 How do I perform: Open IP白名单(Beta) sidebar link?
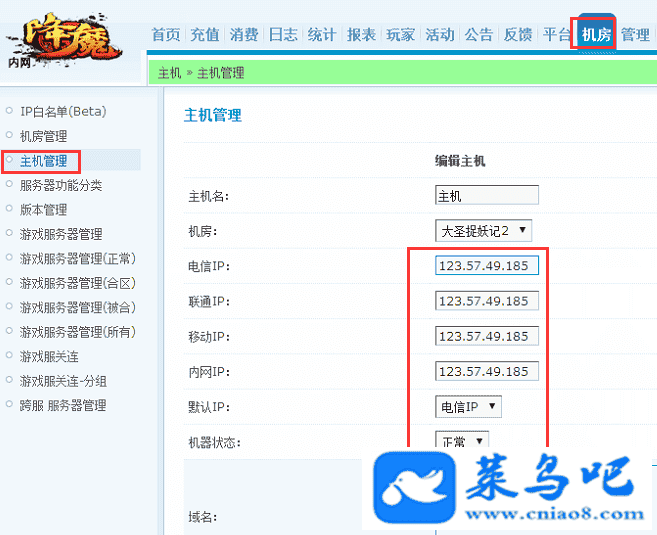[63, 111]
